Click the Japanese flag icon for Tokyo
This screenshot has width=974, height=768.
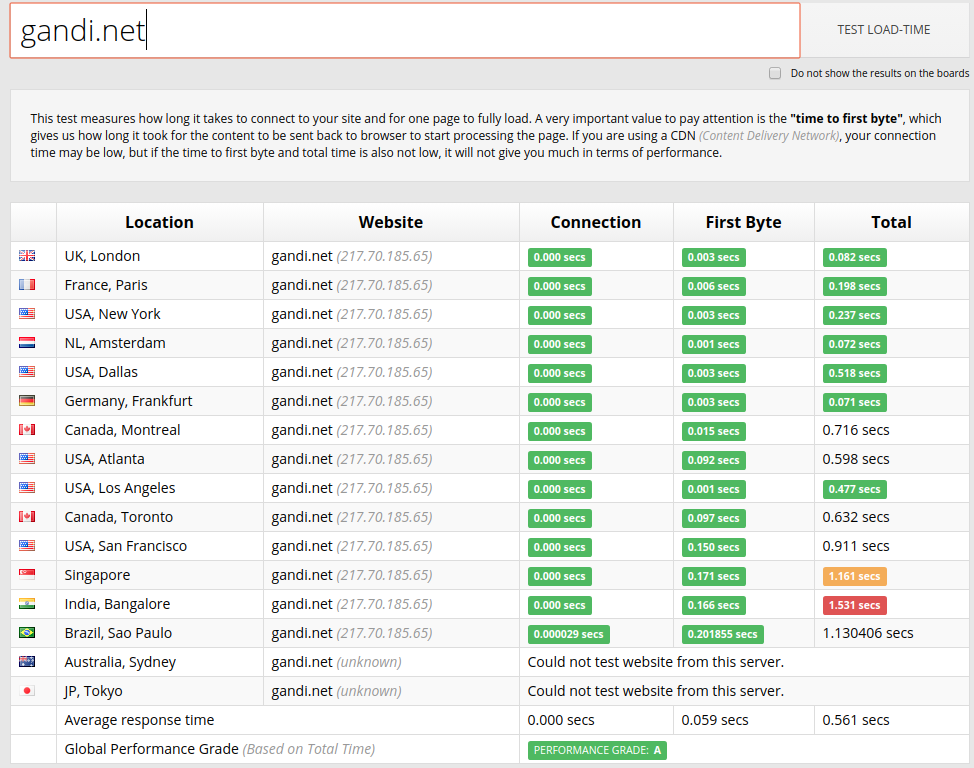27,690
